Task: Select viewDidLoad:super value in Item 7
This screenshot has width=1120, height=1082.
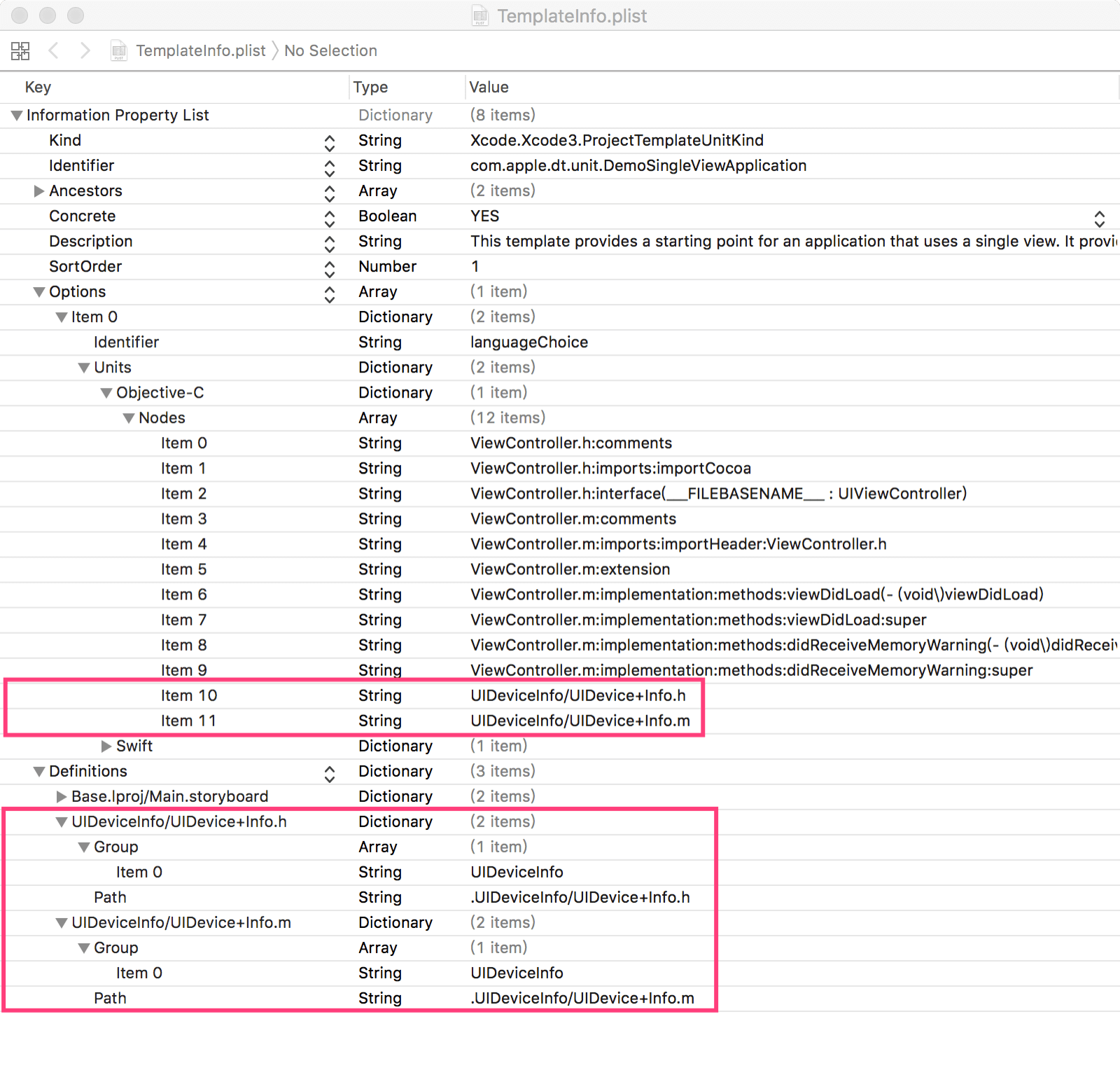Action: [x=699, y=620]
